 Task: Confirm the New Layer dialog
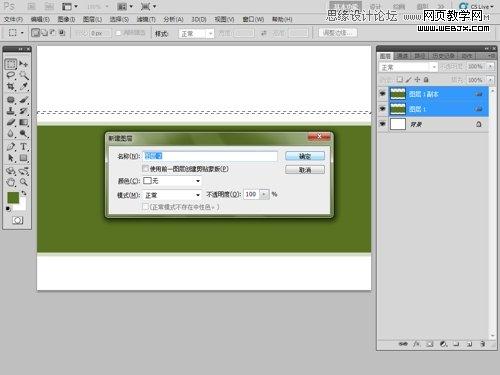coord(305,156)
